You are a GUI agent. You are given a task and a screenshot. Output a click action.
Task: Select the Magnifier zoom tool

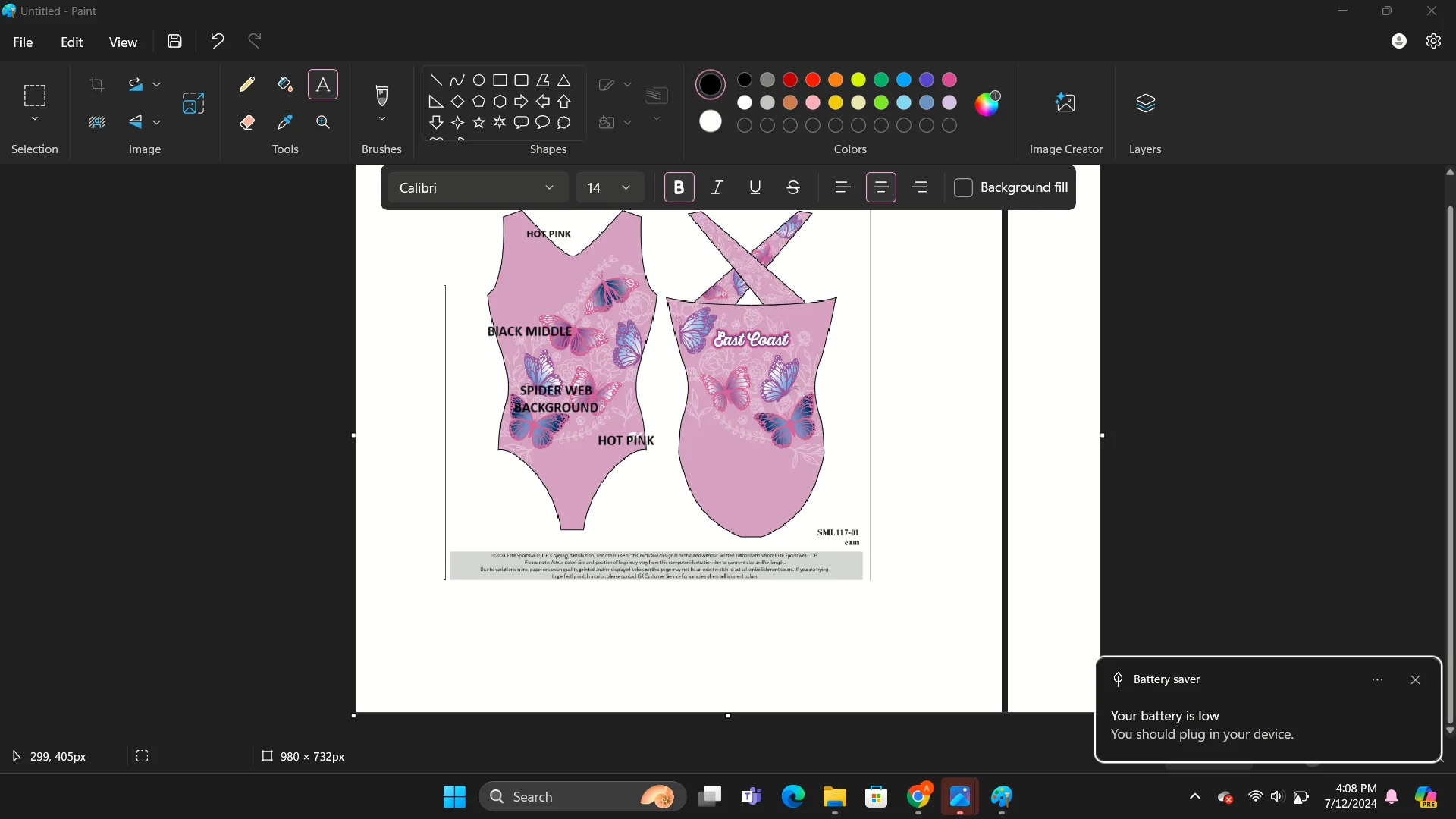(323, 122)
